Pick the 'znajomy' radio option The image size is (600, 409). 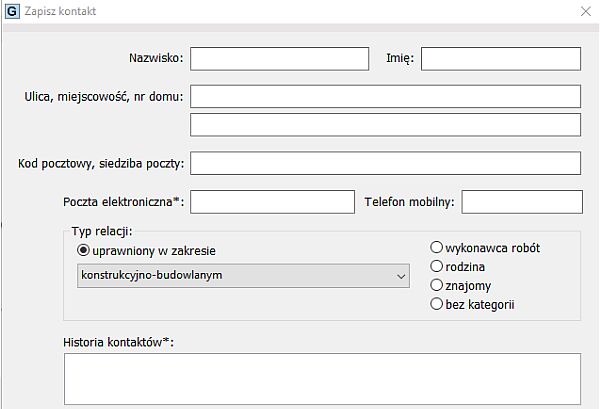point(437,285)
